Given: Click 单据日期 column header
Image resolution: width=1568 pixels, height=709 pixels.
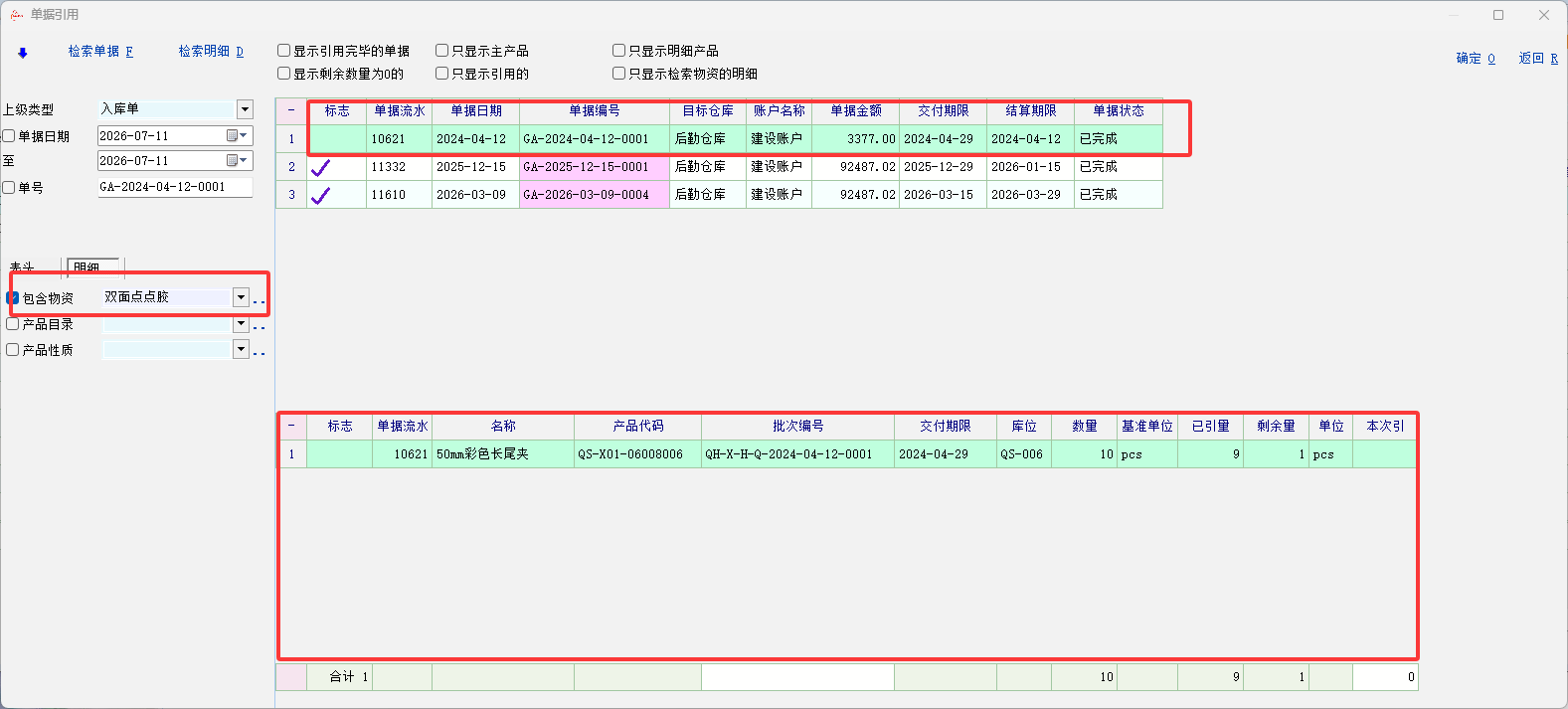Looking at the screenshot, I should pyautogui.click(x=476, y=110).
